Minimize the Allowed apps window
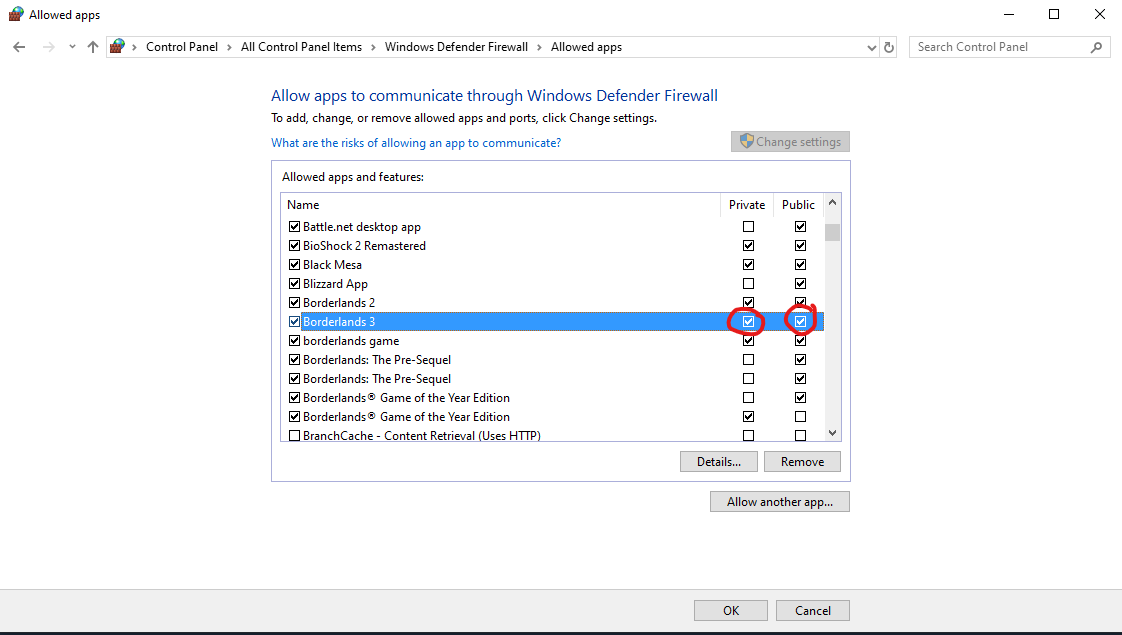The image size is (1122, 635). coord(1009,14)
